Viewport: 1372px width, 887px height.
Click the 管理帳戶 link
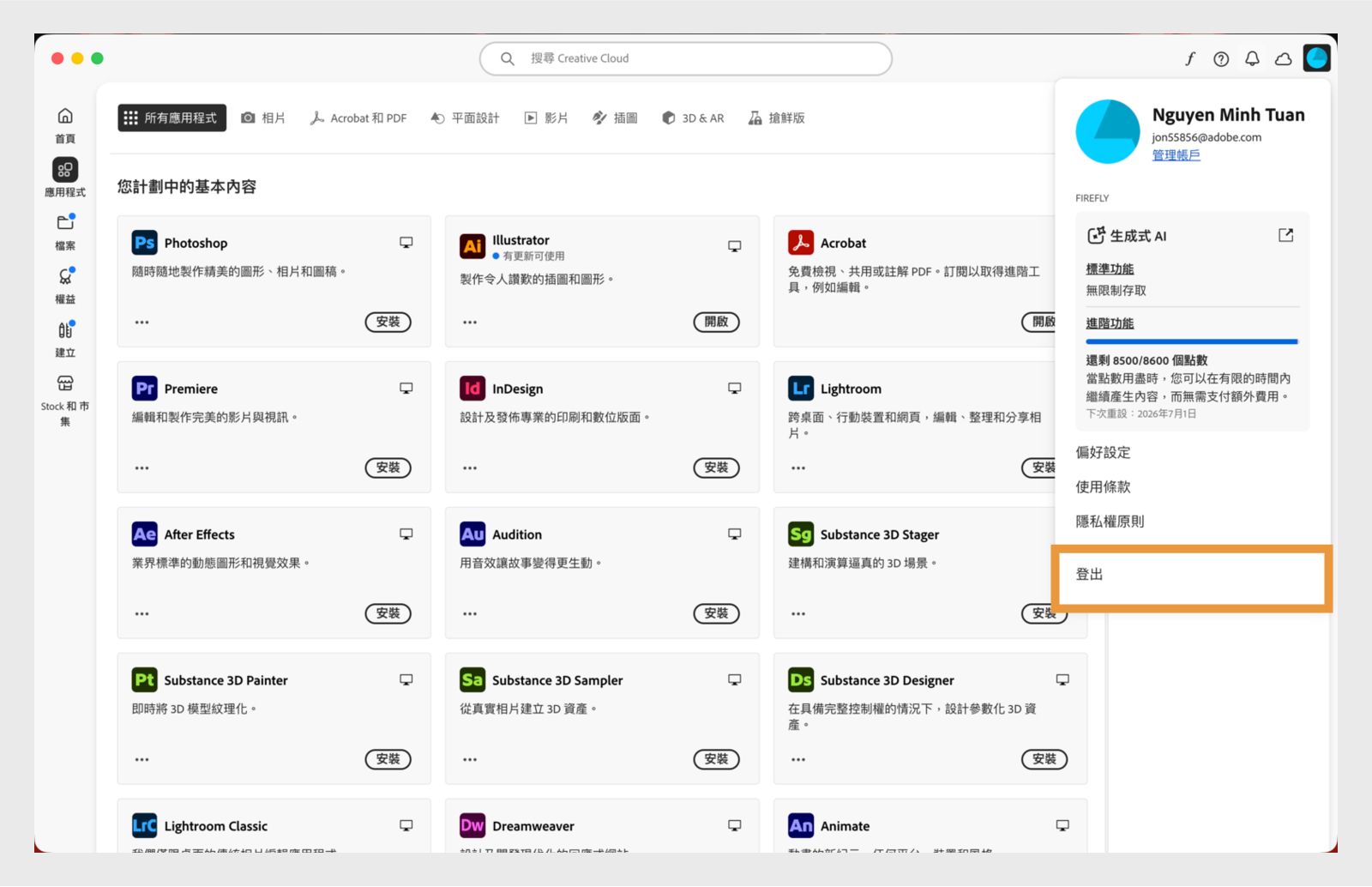[1176, 155]
